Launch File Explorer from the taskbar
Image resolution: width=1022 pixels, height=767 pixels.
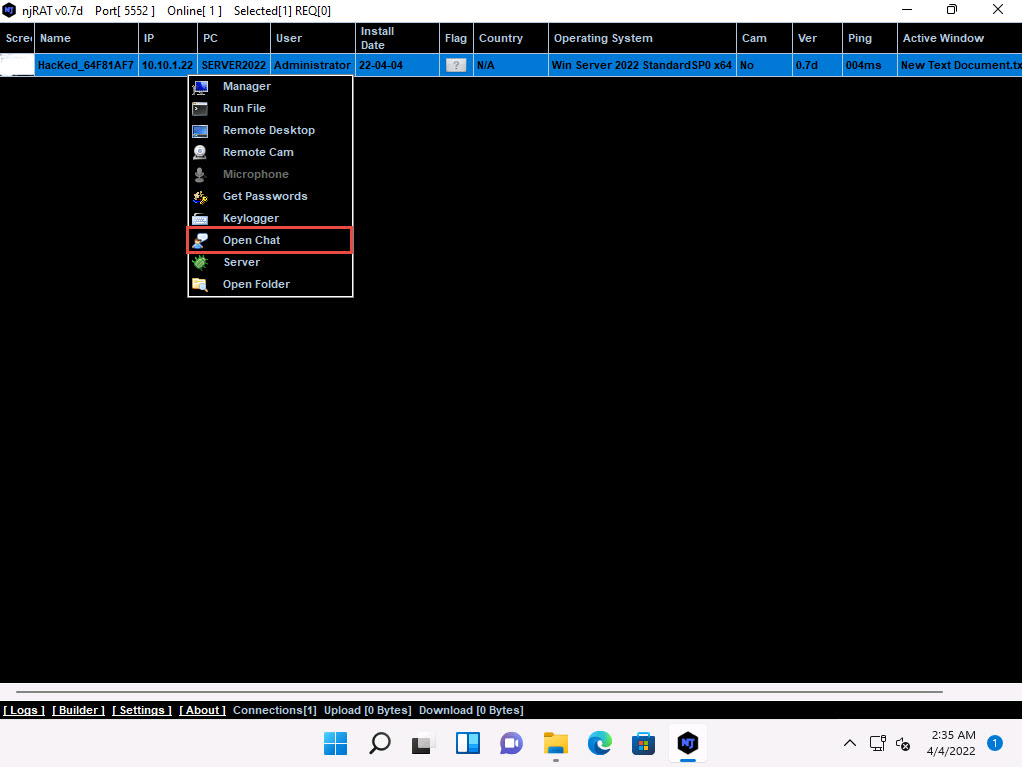tap(555, 743)
